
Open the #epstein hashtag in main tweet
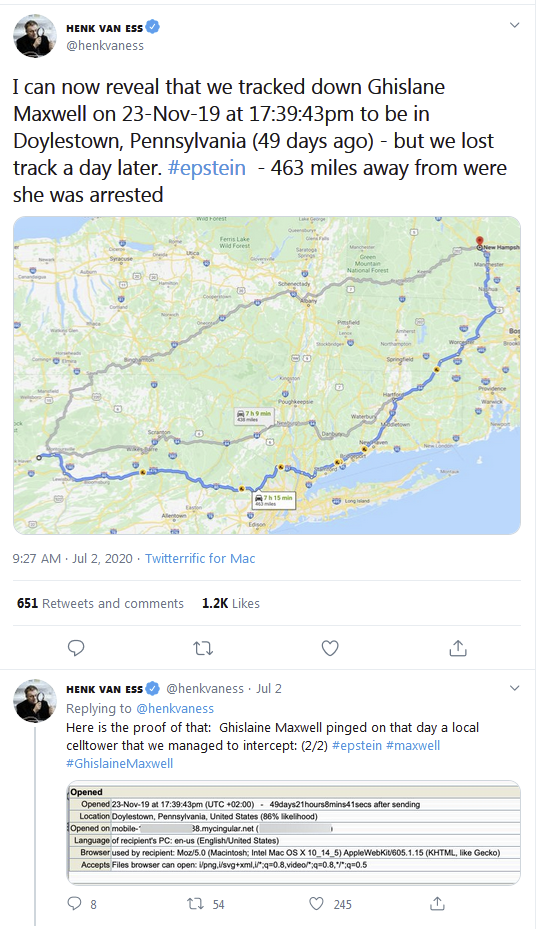207,168
